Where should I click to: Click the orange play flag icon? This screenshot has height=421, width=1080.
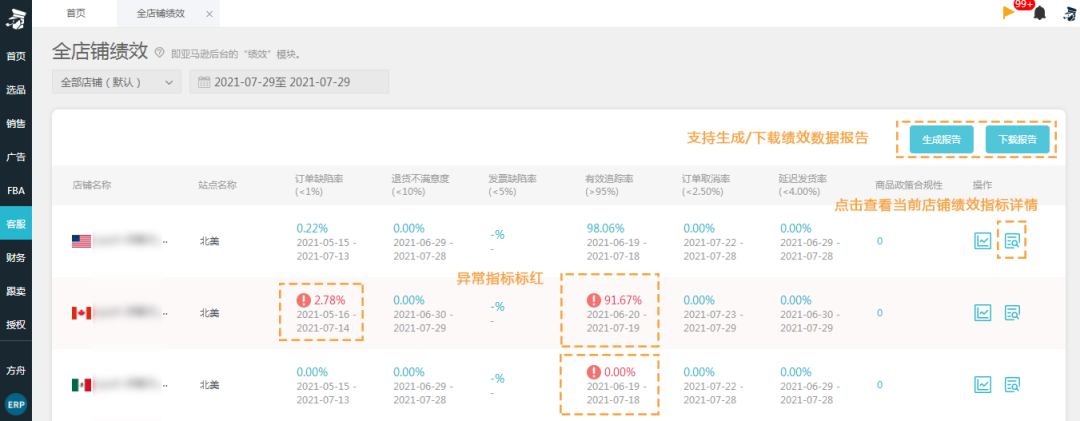tap(1009, 12)
